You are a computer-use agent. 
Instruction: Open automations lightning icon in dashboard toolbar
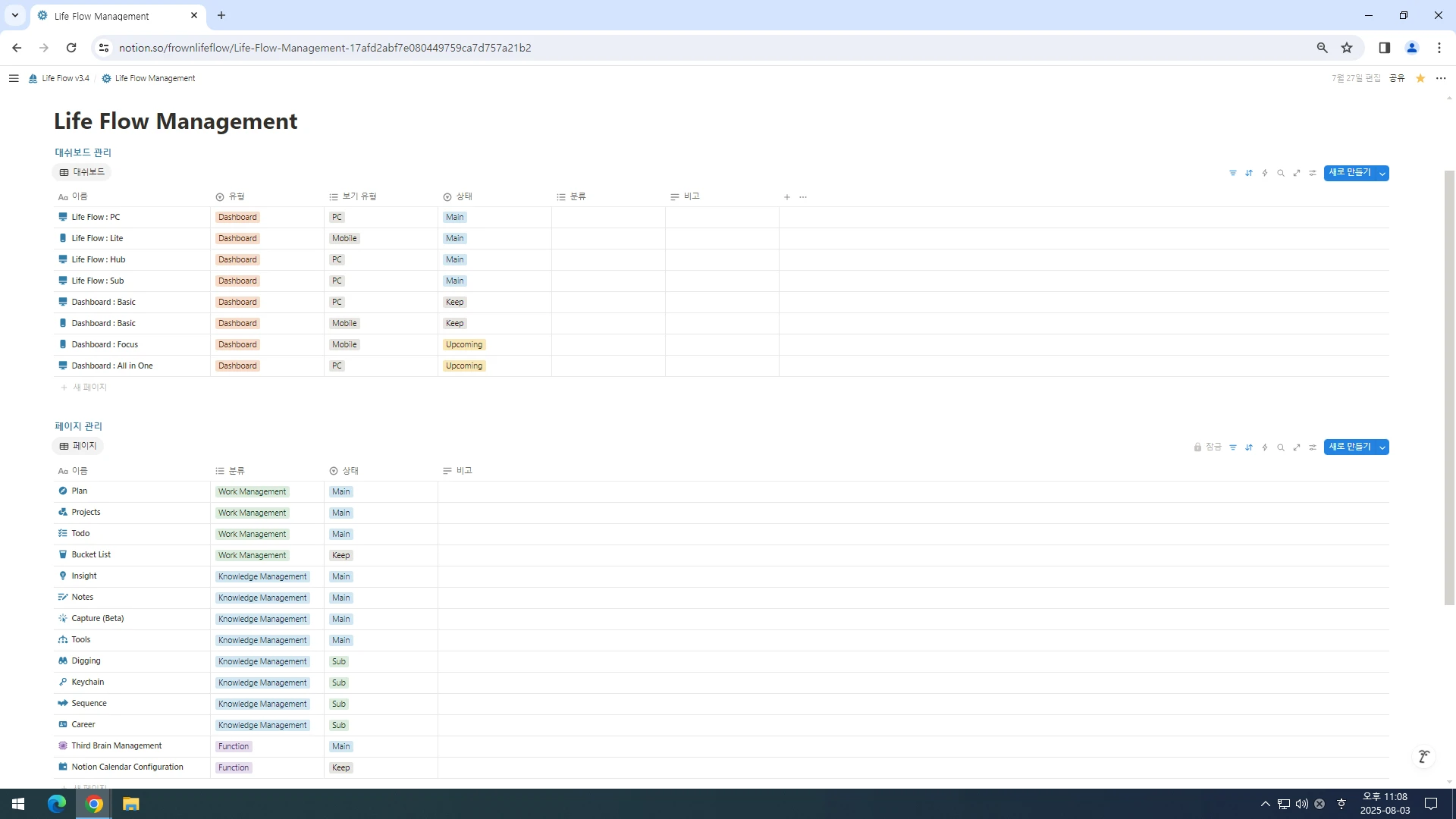click(x=1265, y=173)
